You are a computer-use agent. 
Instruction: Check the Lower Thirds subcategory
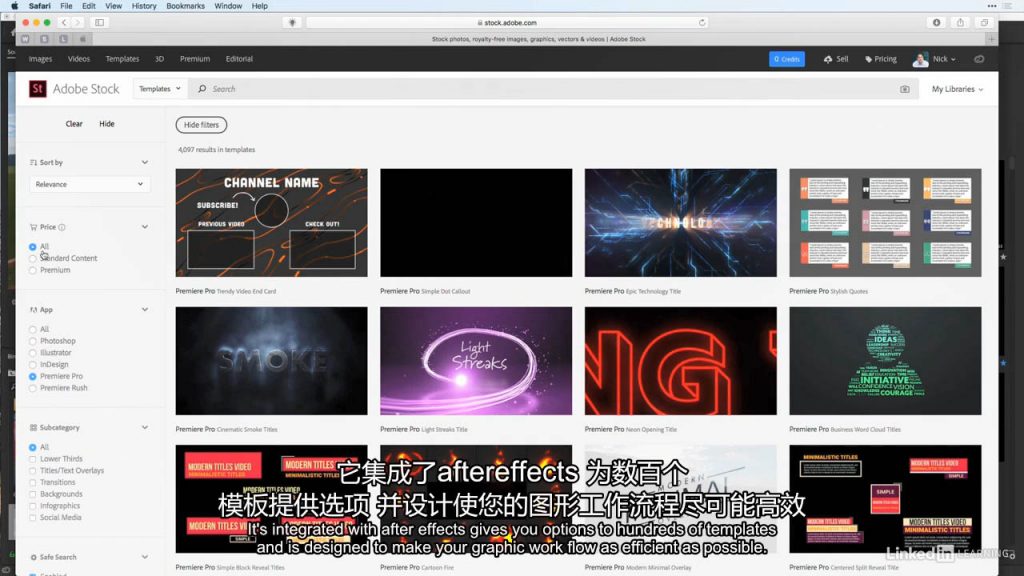(x=33, y=459)
